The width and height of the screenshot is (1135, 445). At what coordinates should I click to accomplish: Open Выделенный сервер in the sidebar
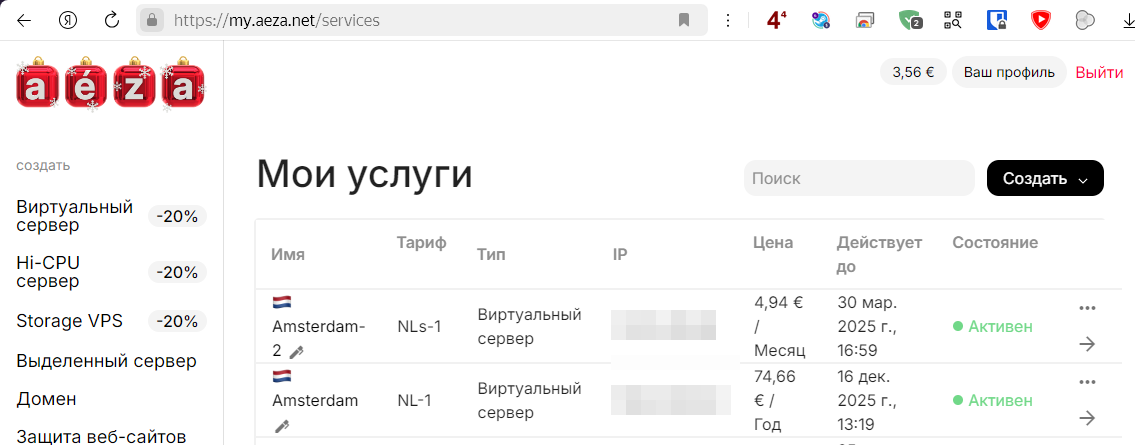tap(106, 361)
